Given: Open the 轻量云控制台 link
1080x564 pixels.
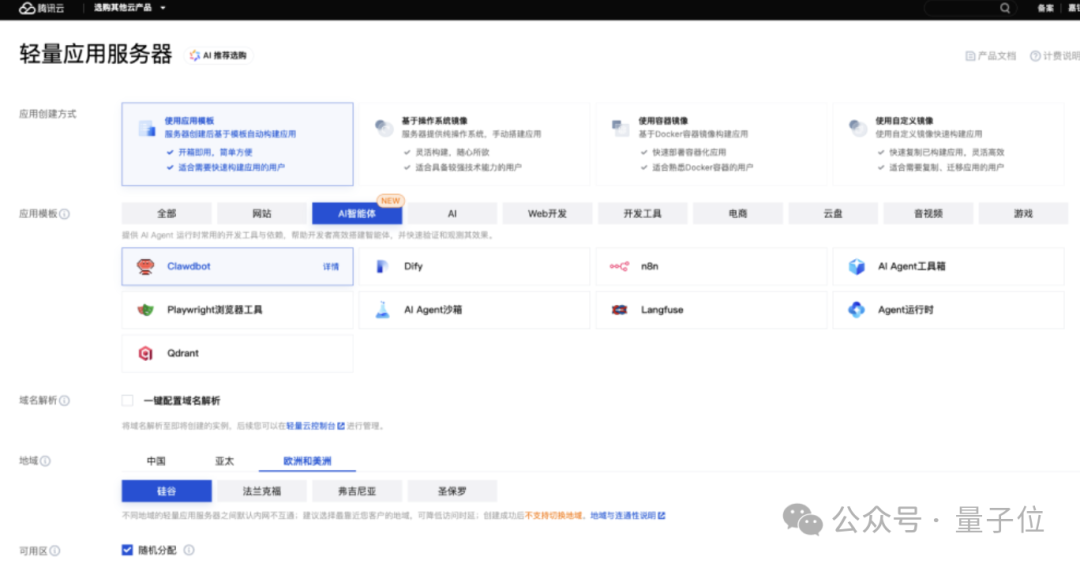Looking at the screenshot, I should point(315,426).
